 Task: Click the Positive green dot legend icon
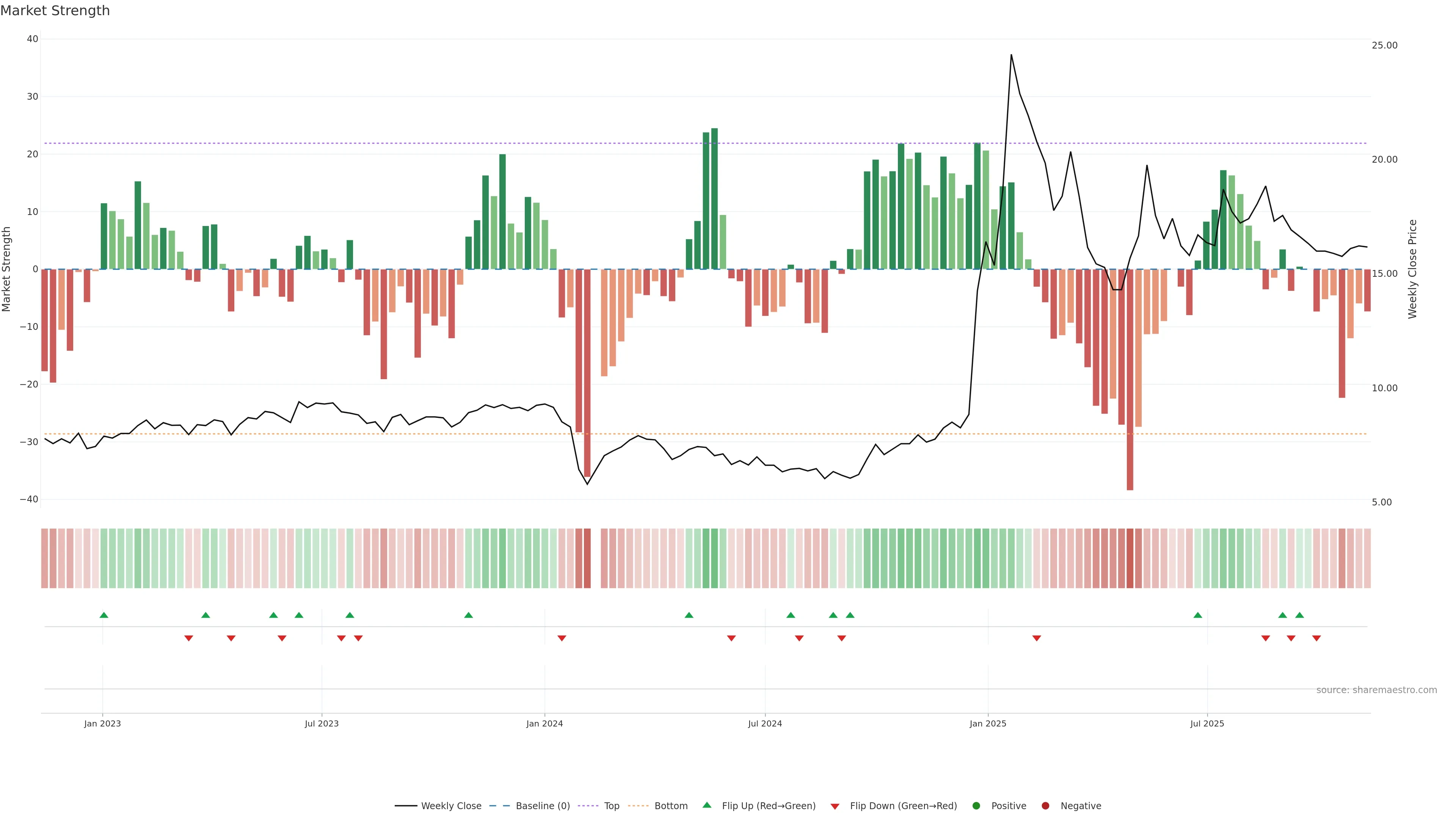point(976,806)
